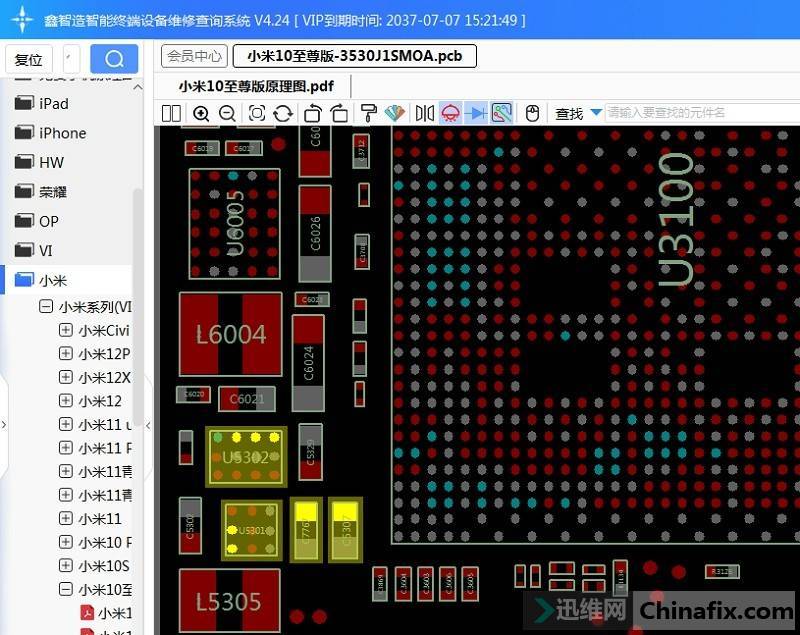Click the mirror flip board icon

click(x=425, y=113)
